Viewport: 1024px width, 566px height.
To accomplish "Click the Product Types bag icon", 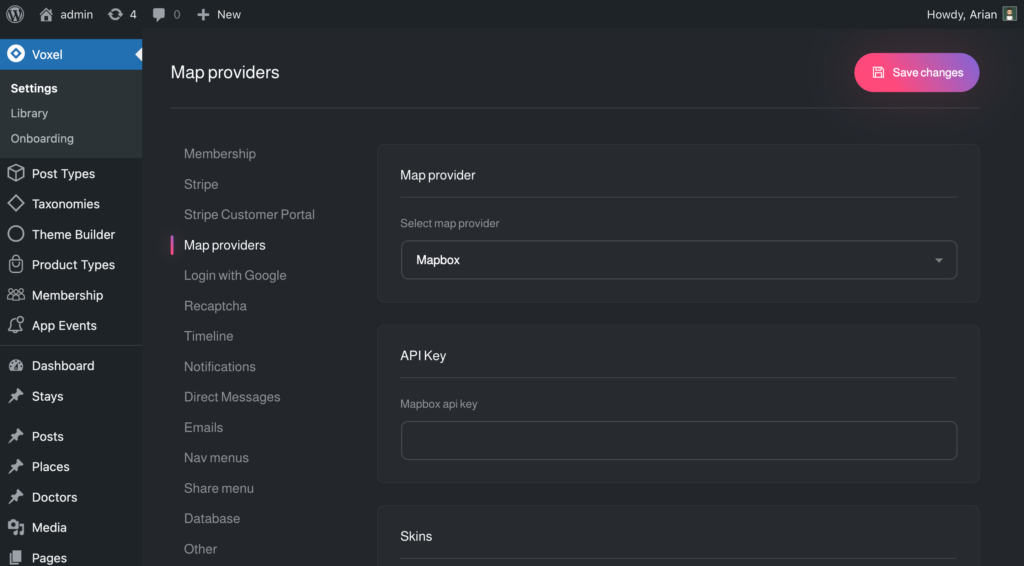I will pyautogui.click(x=15, y=264).
